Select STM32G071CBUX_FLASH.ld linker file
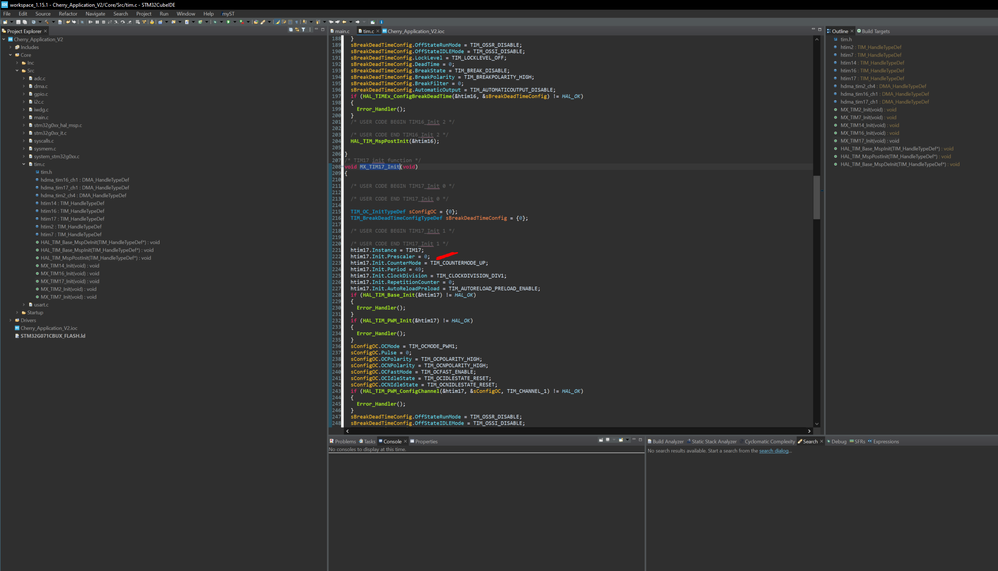This screenshot has height=571, width=998. [52, 336]
